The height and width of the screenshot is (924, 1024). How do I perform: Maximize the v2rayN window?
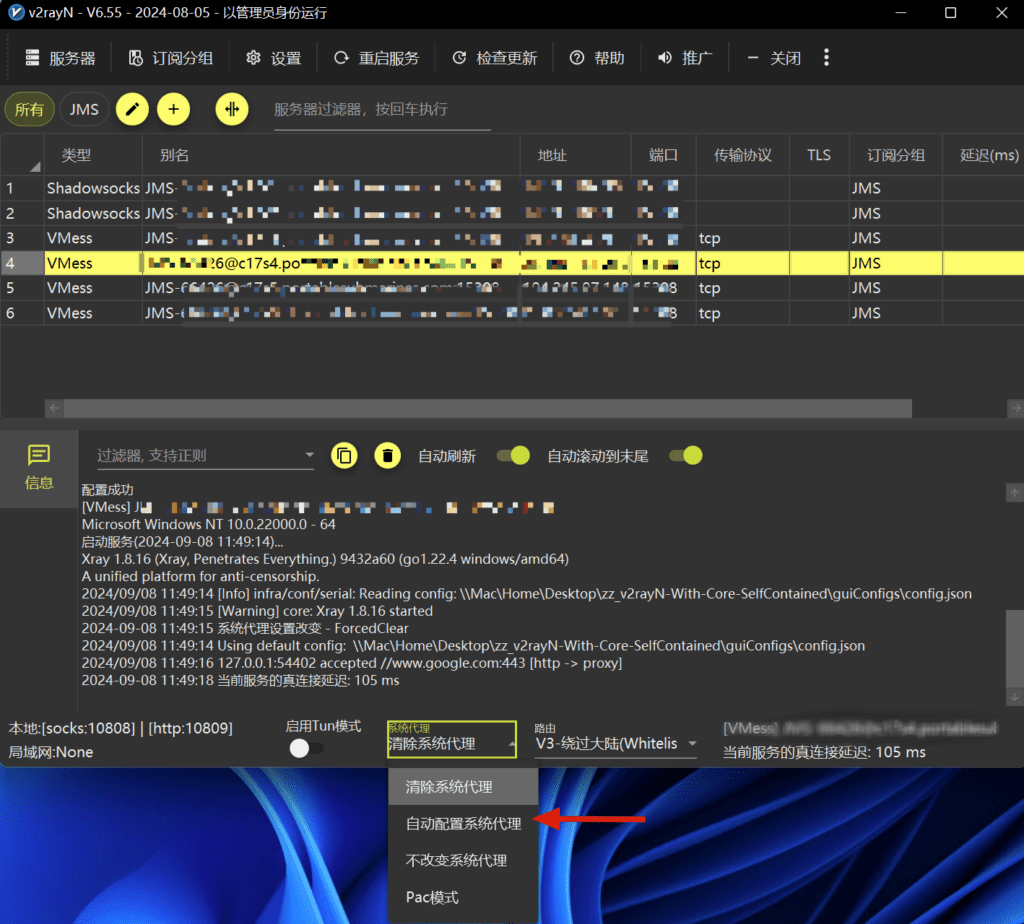coord(951,13)
